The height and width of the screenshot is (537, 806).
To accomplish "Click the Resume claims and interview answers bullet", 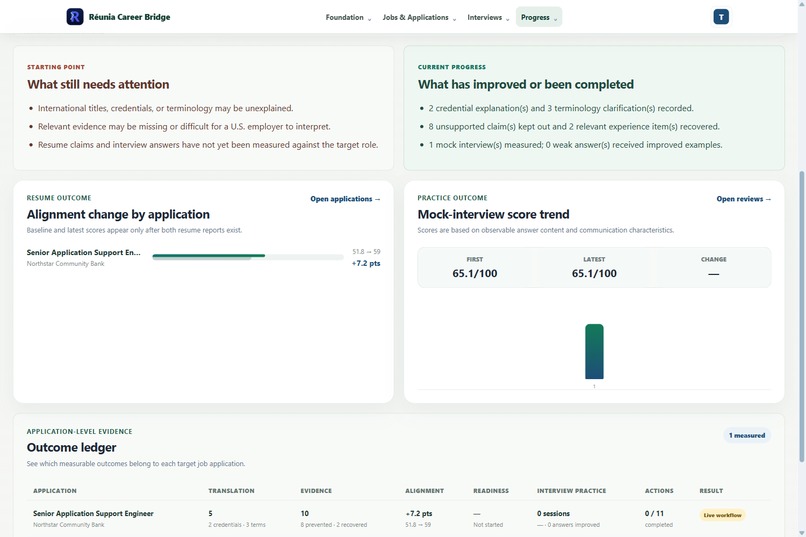I will tap(208, 145).
